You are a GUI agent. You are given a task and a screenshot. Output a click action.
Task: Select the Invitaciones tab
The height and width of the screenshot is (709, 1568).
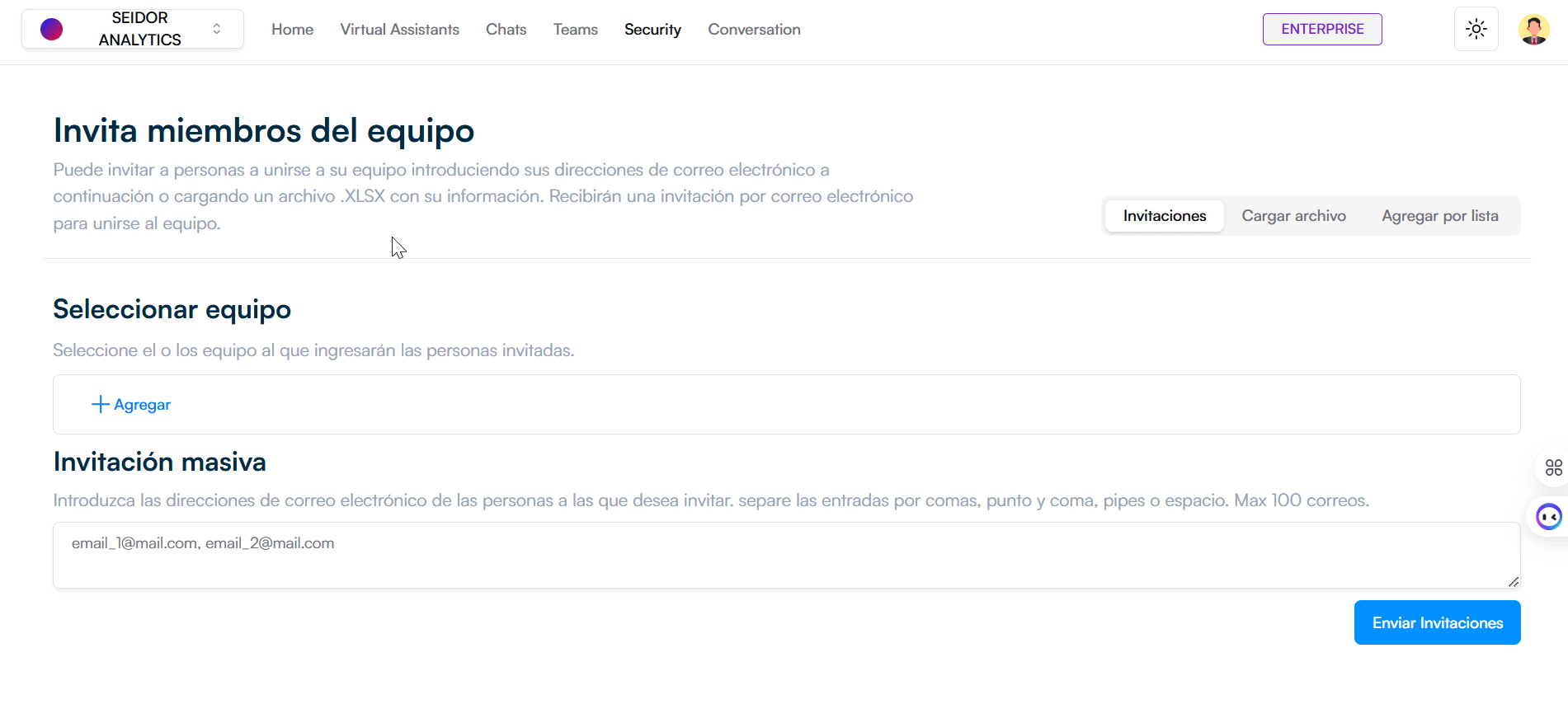[x=1164, y=216]
